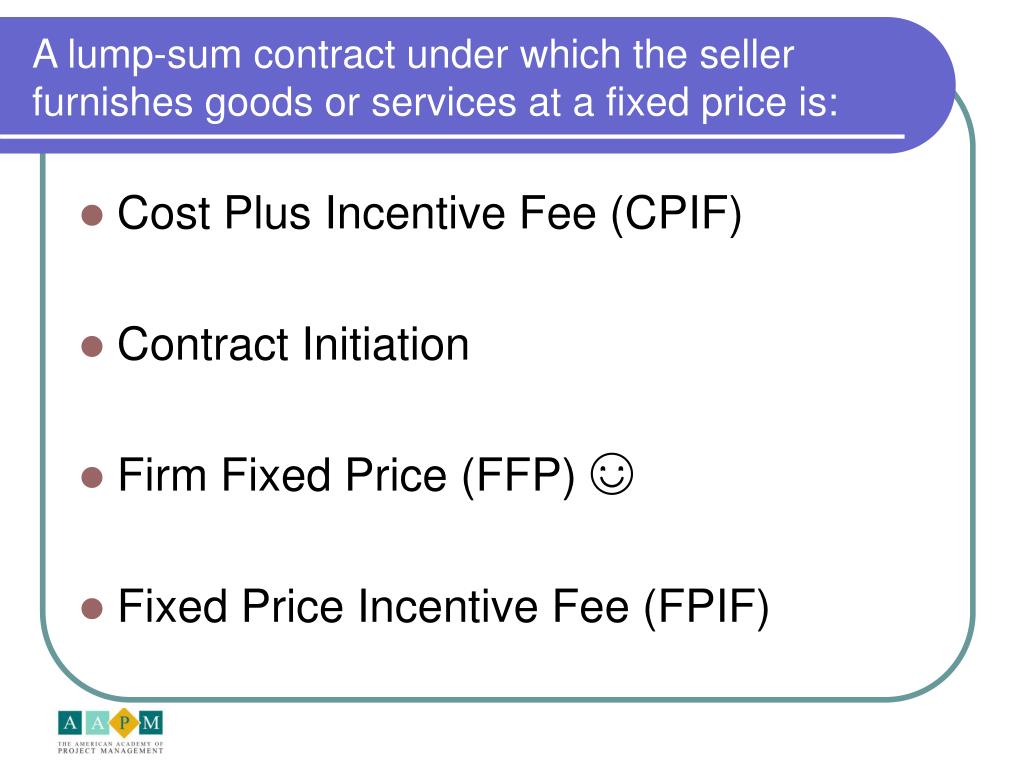Choose the Fixed Price Incentive Fee (FPIF) option

[443, 607]
